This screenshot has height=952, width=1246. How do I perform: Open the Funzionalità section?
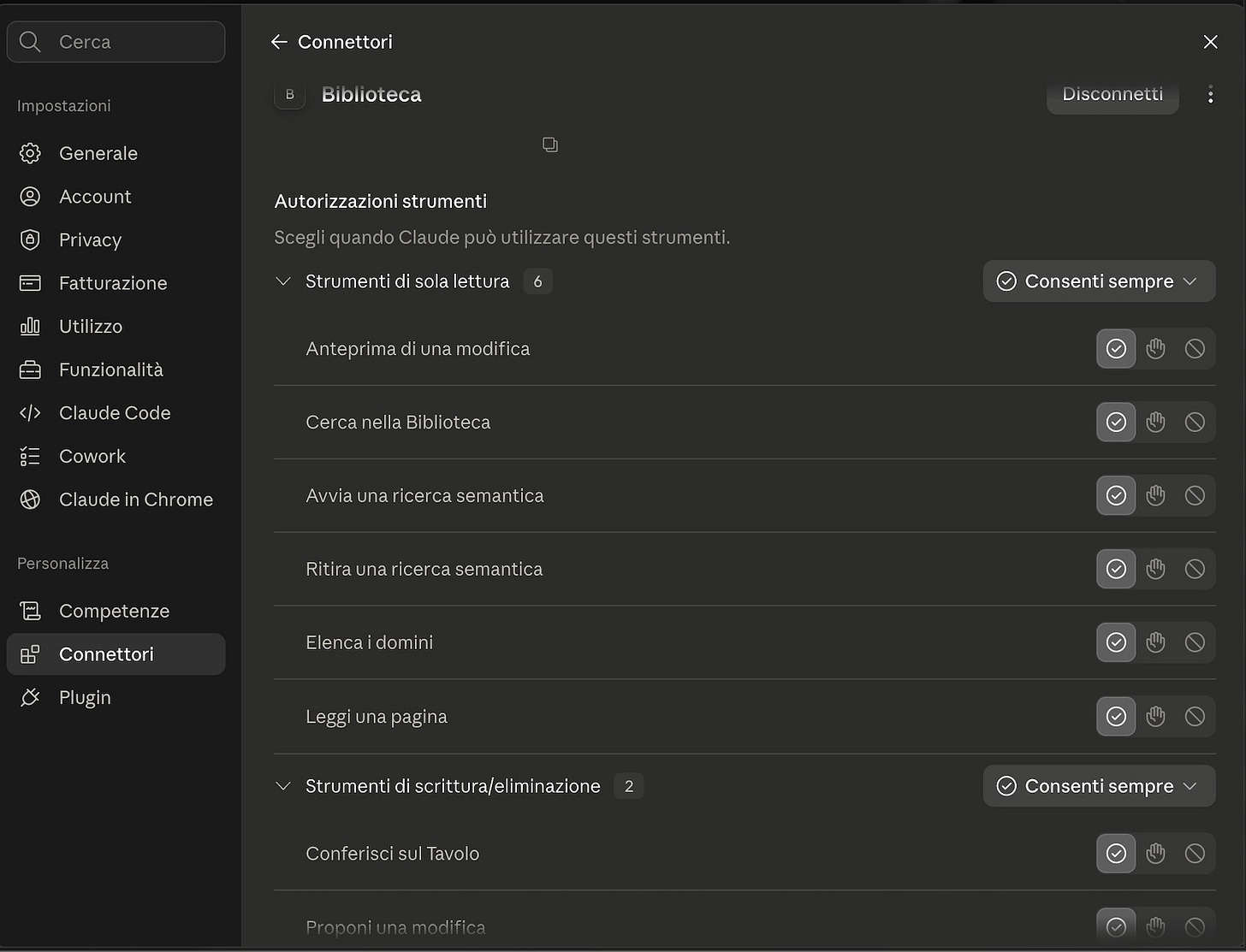(x=116, y=370)
